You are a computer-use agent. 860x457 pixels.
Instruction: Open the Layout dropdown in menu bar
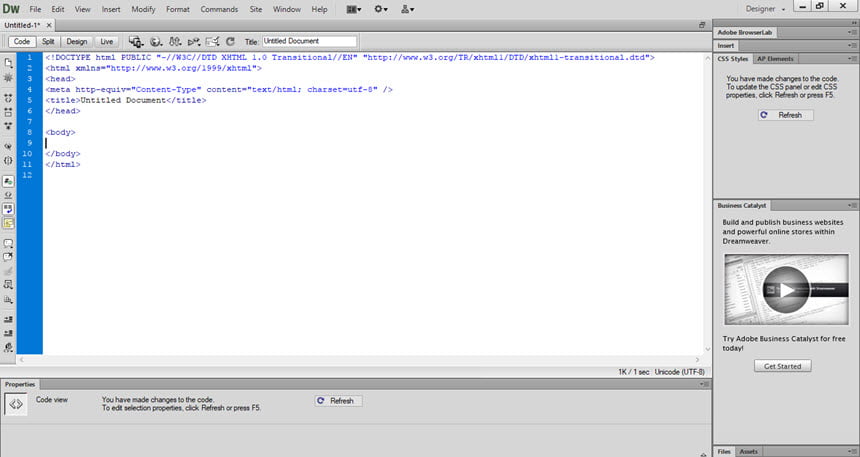tap(354, 9)
